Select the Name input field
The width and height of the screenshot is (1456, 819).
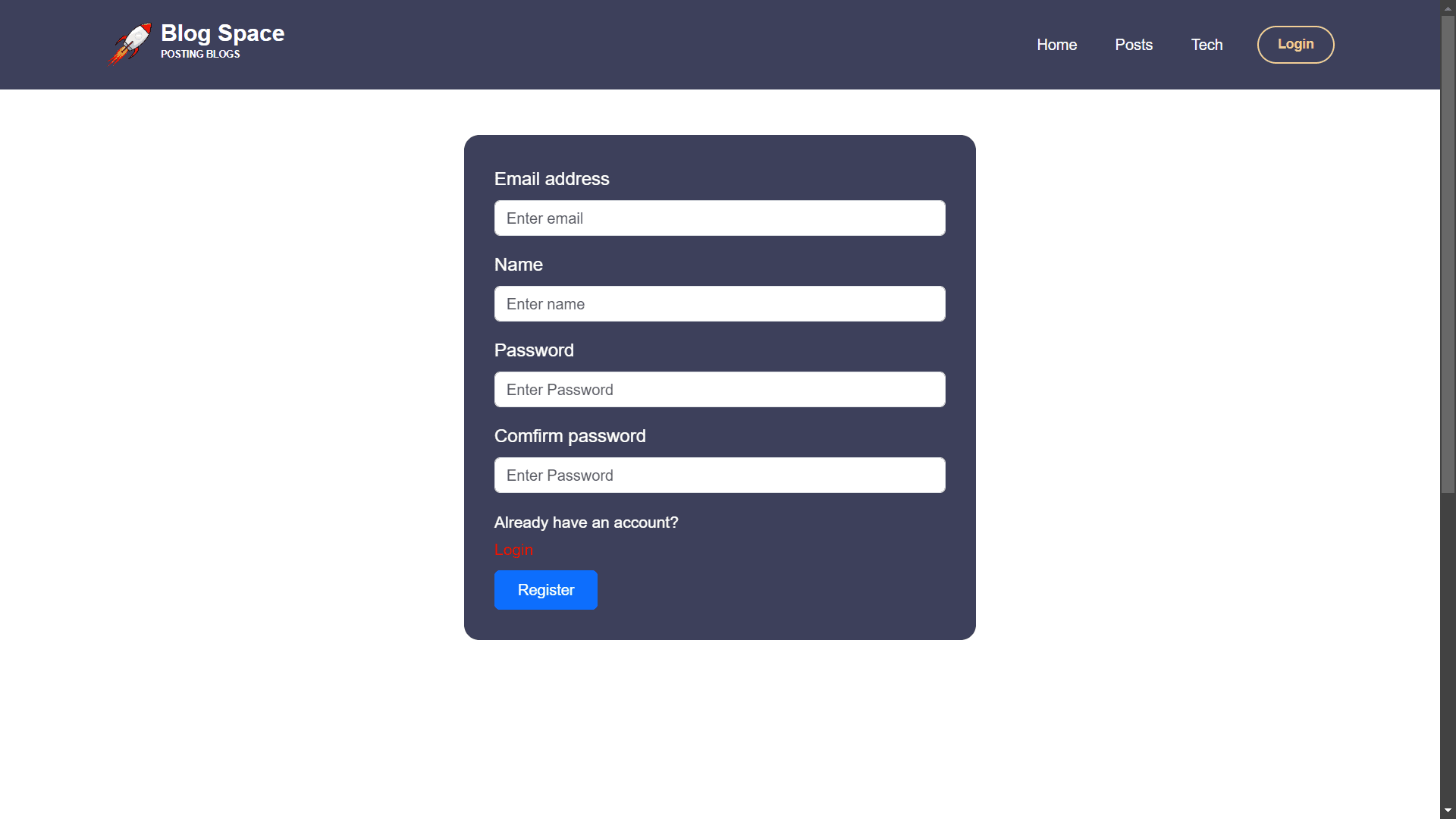tap(719, 303)
